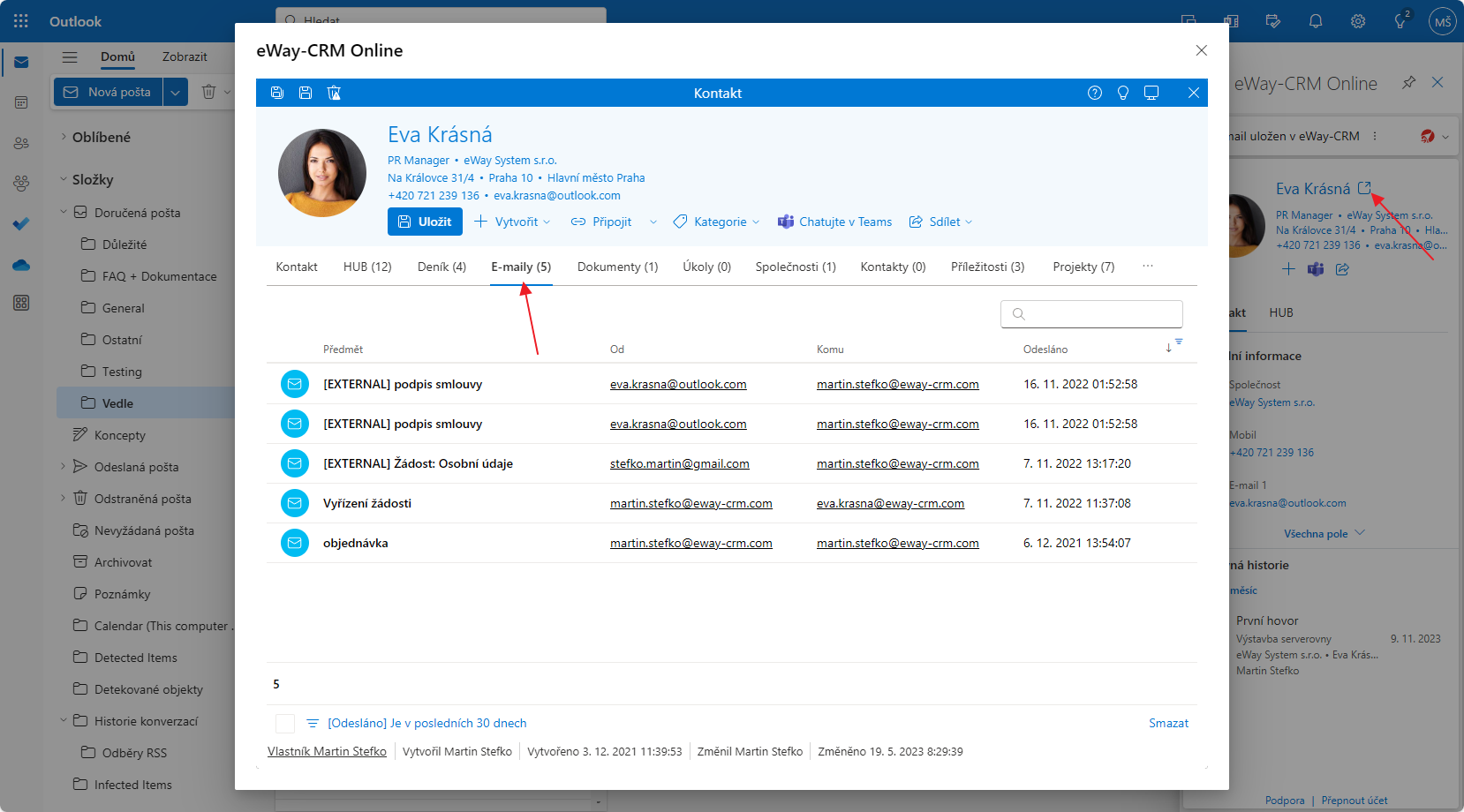This screenshot has height=812, width=1464.
Task: Switch to the Dokumenty (1) tab
Action: 617,267
